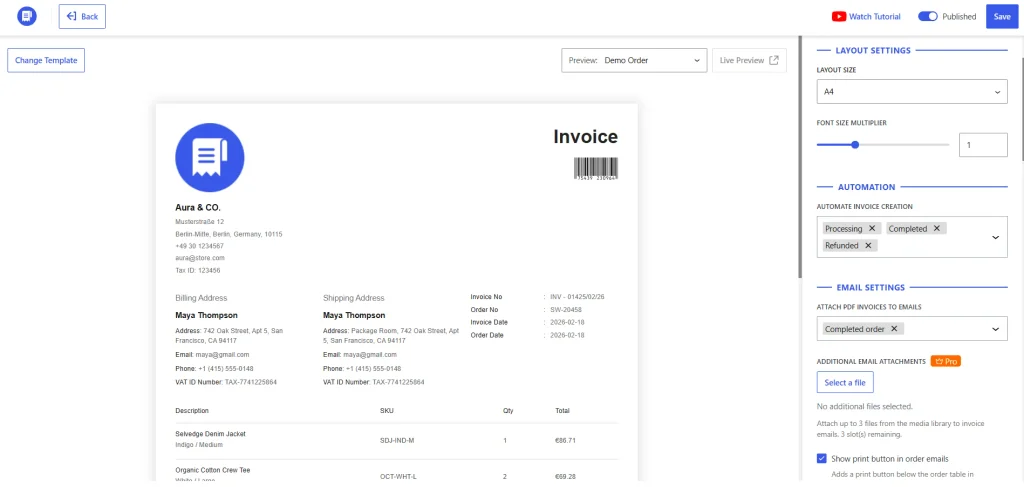Click the Shipping Address heading

pos(353,298)
